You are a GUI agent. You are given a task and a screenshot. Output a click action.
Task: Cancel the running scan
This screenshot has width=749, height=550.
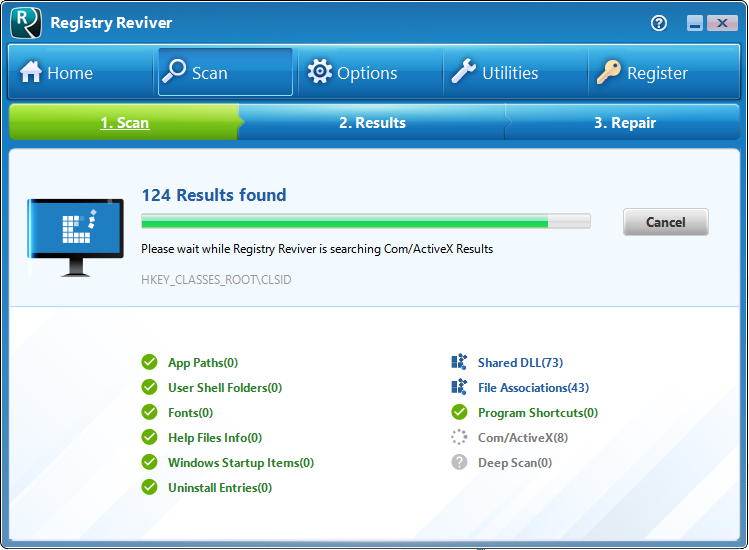(x=665, y=222)
